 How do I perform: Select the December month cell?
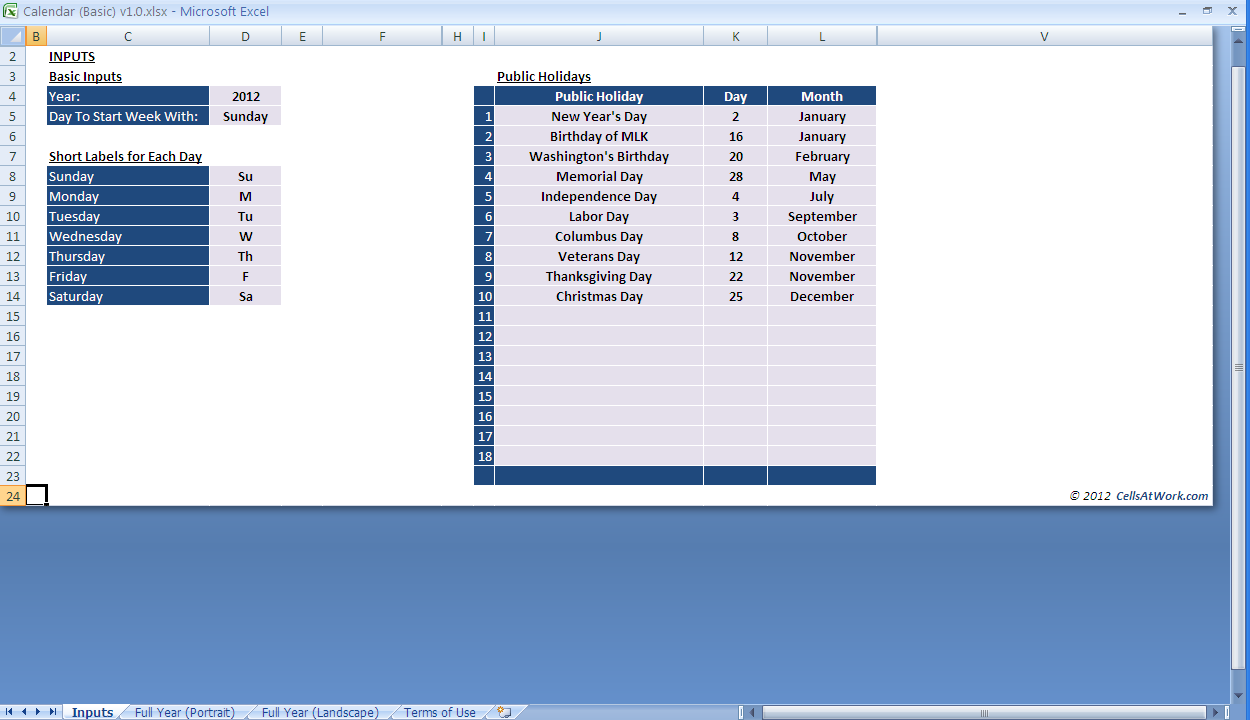click(822, 296)
